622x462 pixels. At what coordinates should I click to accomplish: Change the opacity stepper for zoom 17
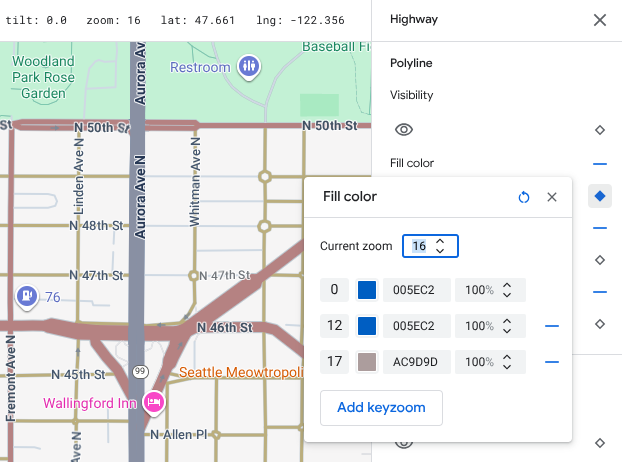(x=507, y=361)
